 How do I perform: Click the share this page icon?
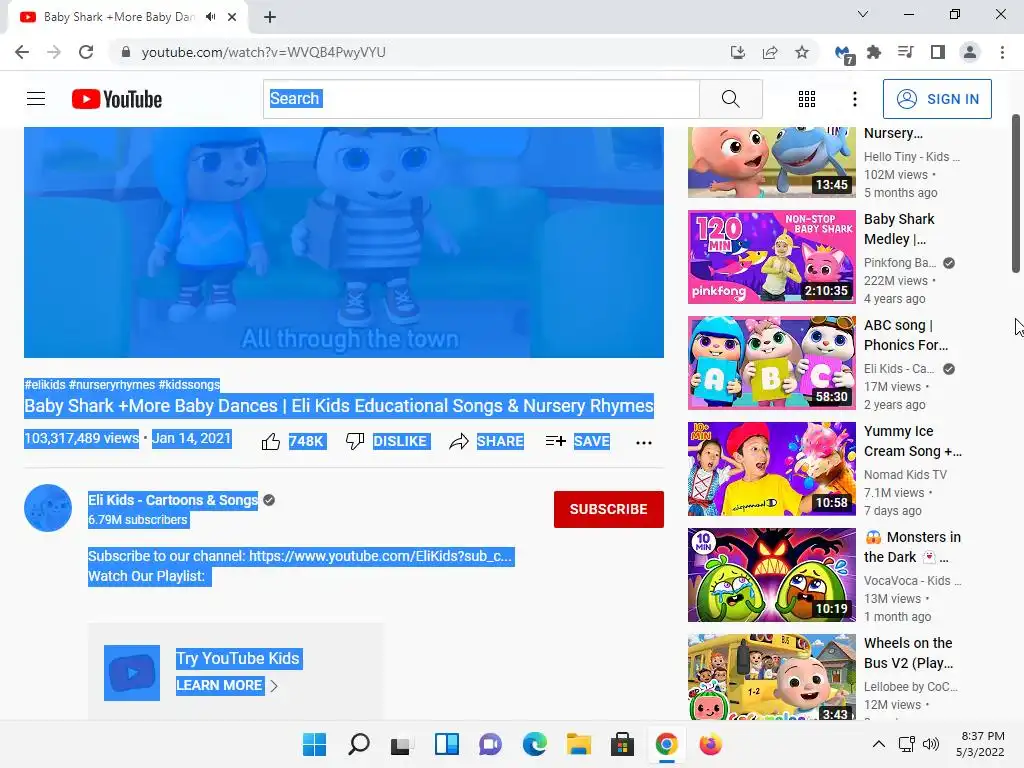tap(770, 52)
